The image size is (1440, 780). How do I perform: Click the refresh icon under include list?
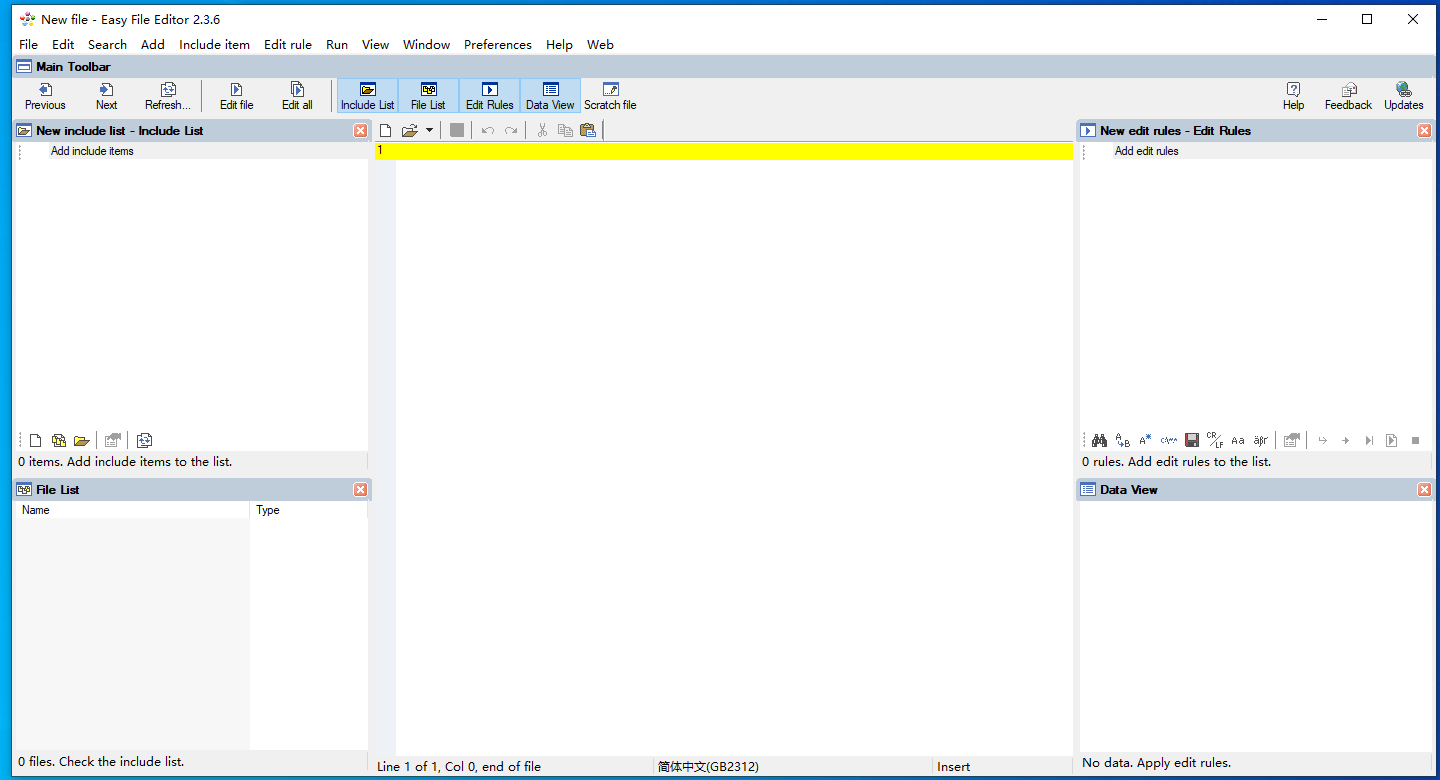click(145, 440)
